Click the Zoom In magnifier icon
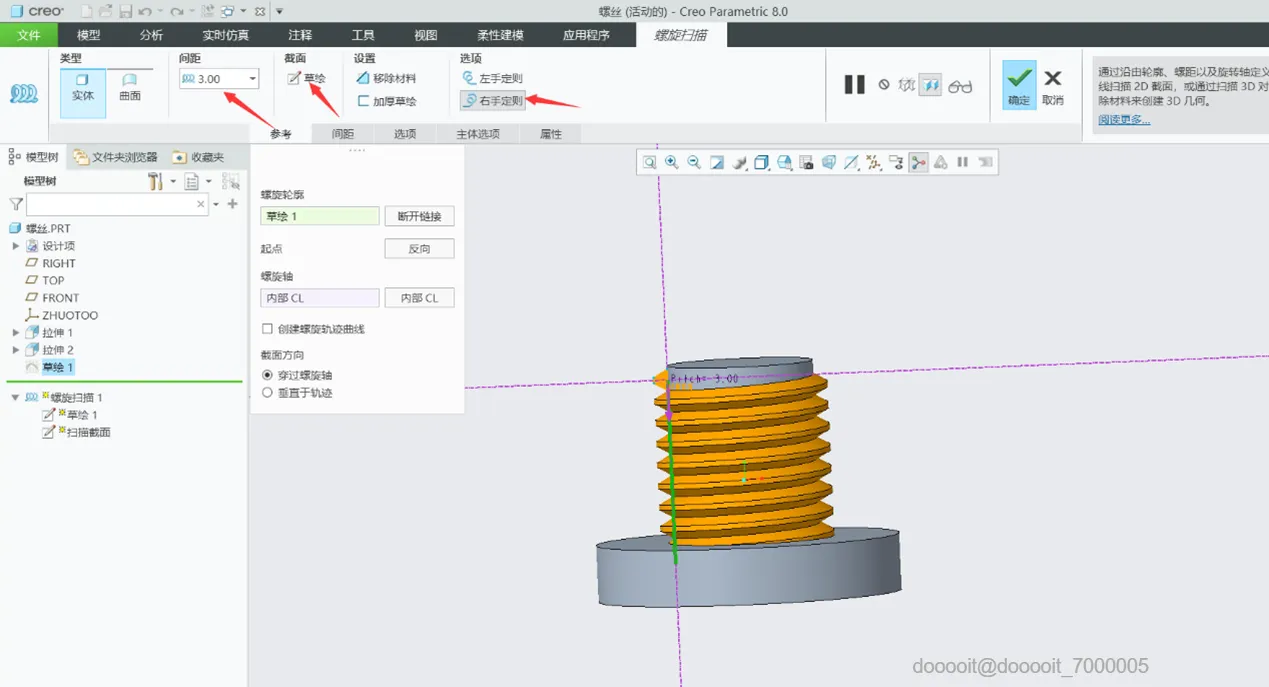This screenshot has height=687, width=1269. coord(672,163)
